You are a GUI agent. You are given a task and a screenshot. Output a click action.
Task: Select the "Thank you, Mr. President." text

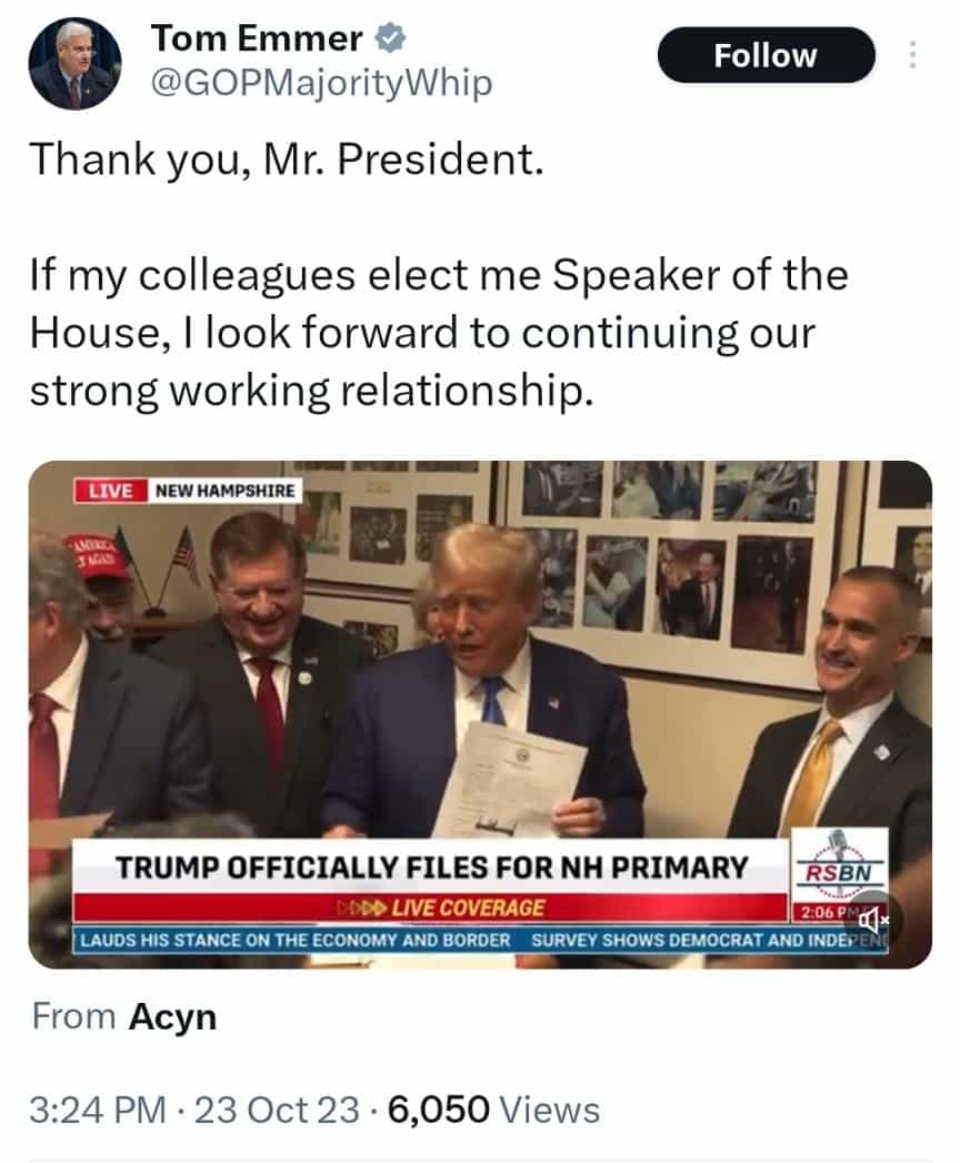[287, 161]
